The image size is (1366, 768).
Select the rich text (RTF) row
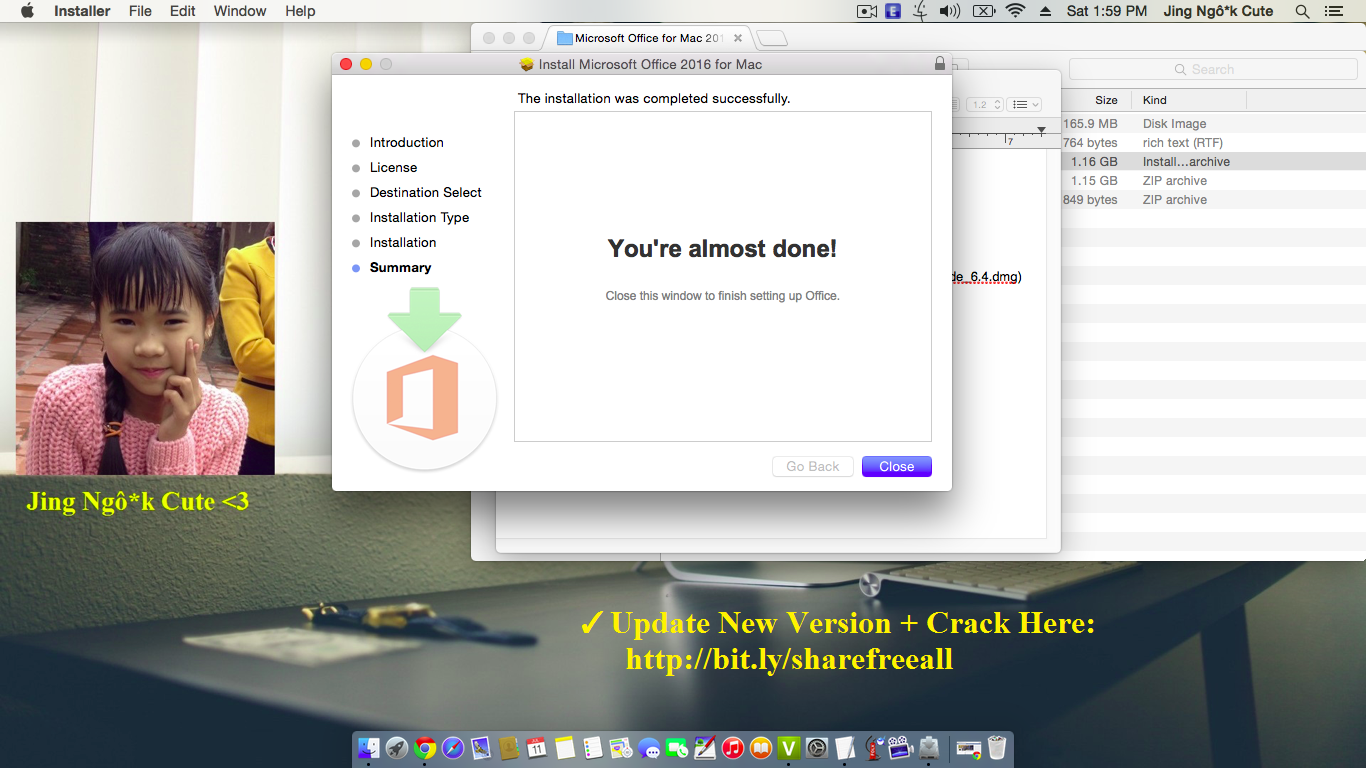pos(1212,143)
